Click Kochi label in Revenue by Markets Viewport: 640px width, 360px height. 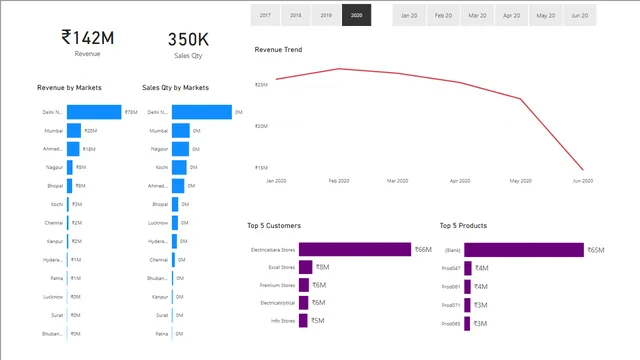point(57,204)
